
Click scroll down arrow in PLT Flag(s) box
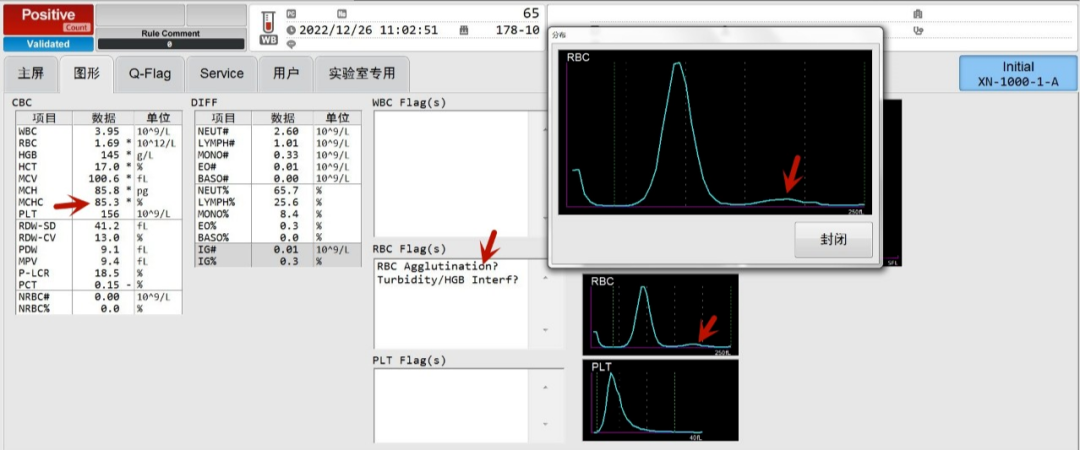(x=546, y=424)
